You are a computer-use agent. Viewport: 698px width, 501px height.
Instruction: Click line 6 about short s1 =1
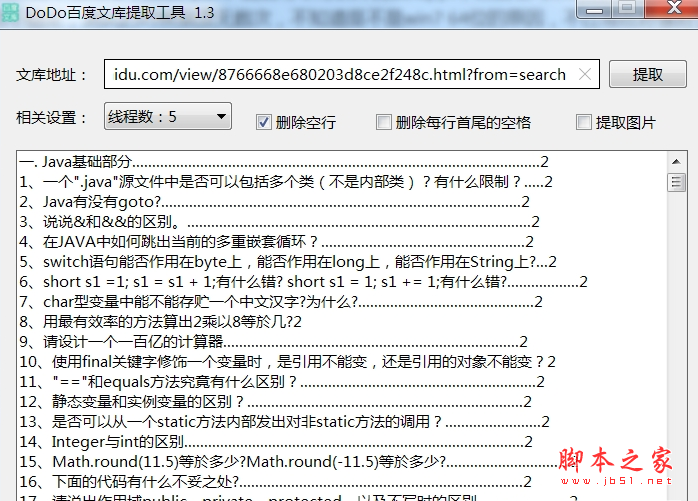303,282
